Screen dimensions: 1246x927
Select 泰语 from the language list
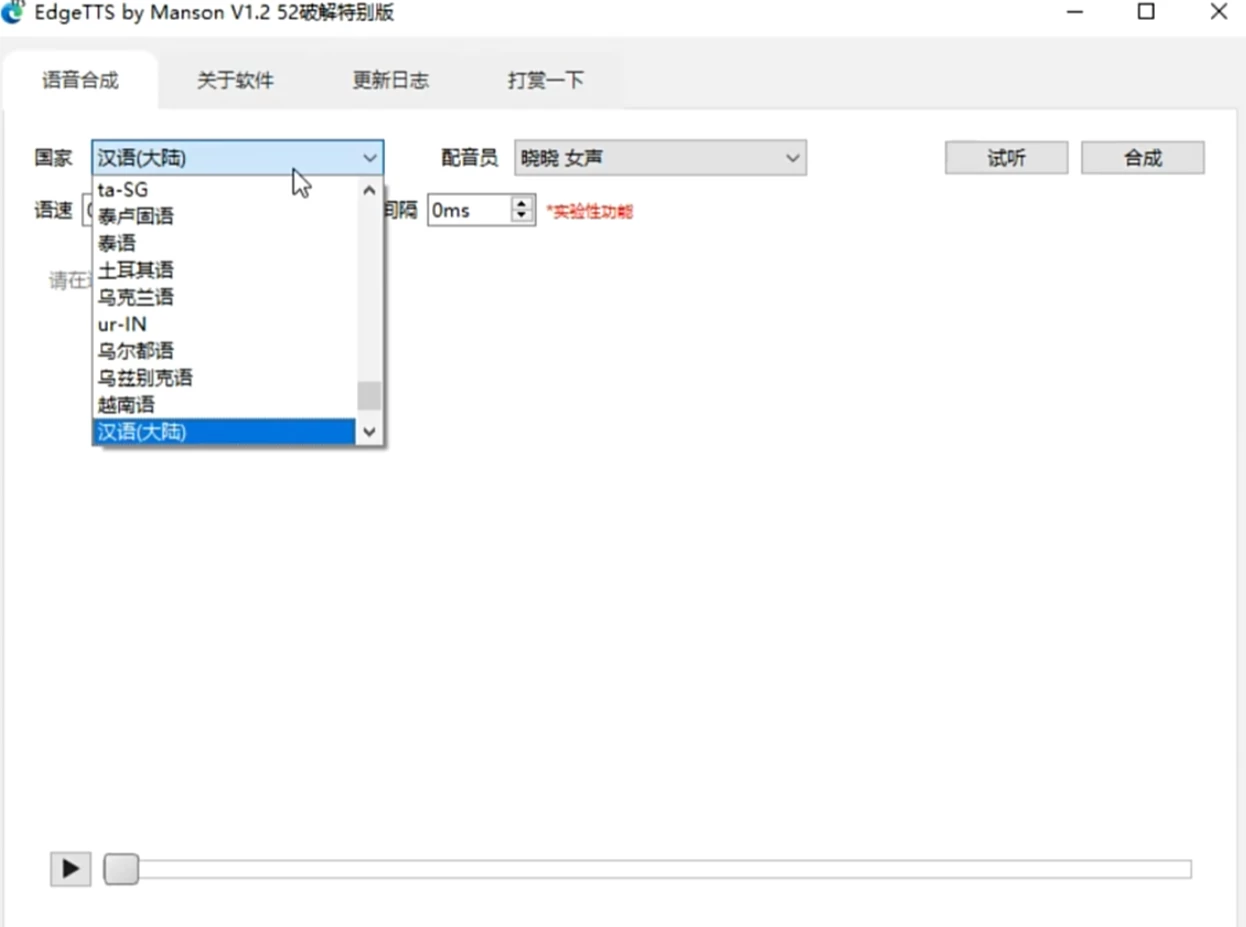click(x=224, y=243)
